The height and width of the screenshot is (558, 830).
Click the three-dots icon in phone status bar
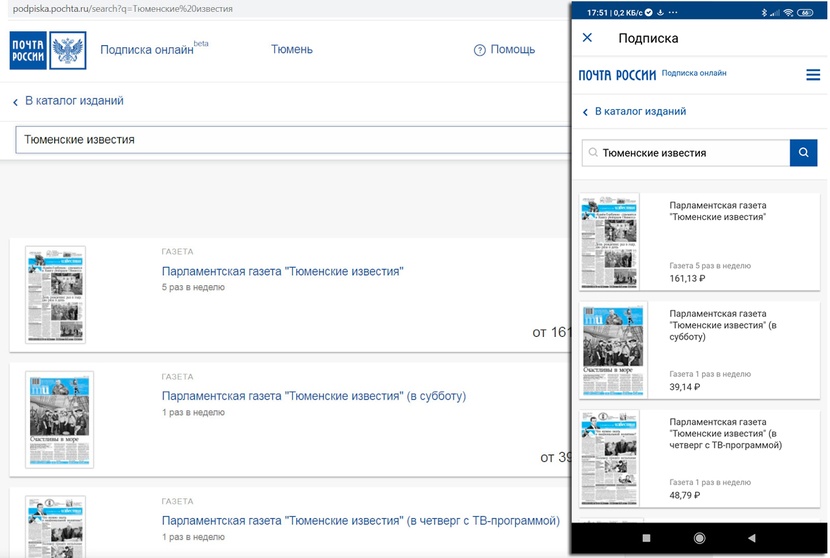tap(673, 13)
